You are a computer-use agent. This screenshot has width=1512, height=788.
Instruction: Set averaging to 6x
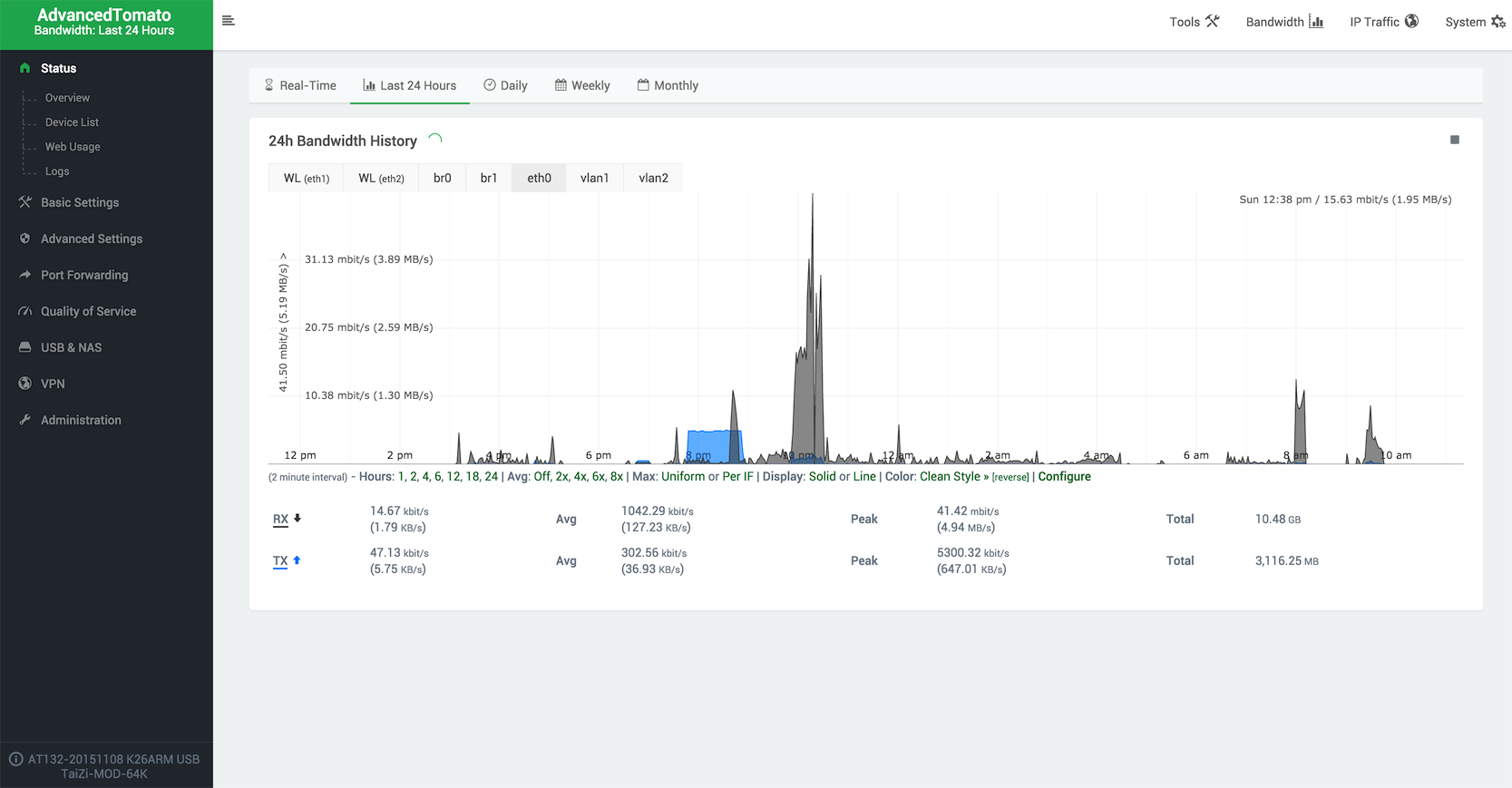click(x=599, y=477)
